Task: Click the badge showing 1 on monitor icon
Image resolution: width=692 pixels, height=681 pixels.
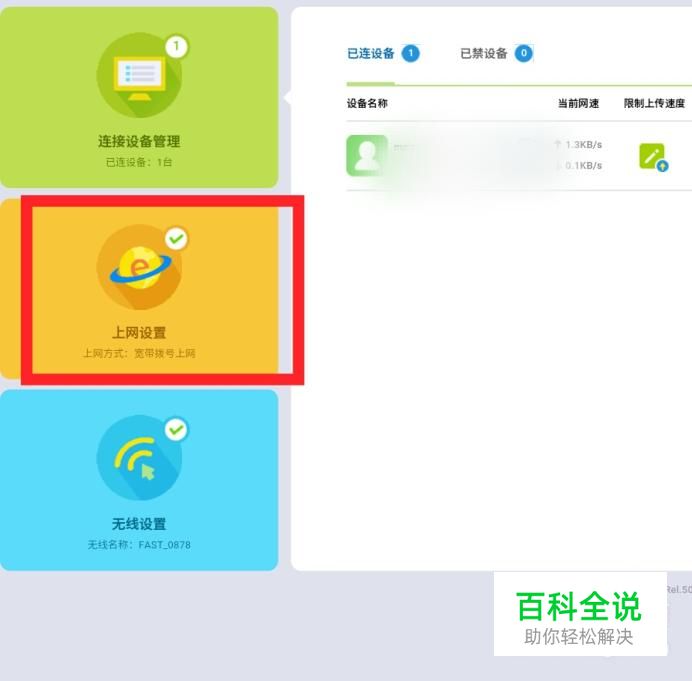Action: (x=177, y=46)
